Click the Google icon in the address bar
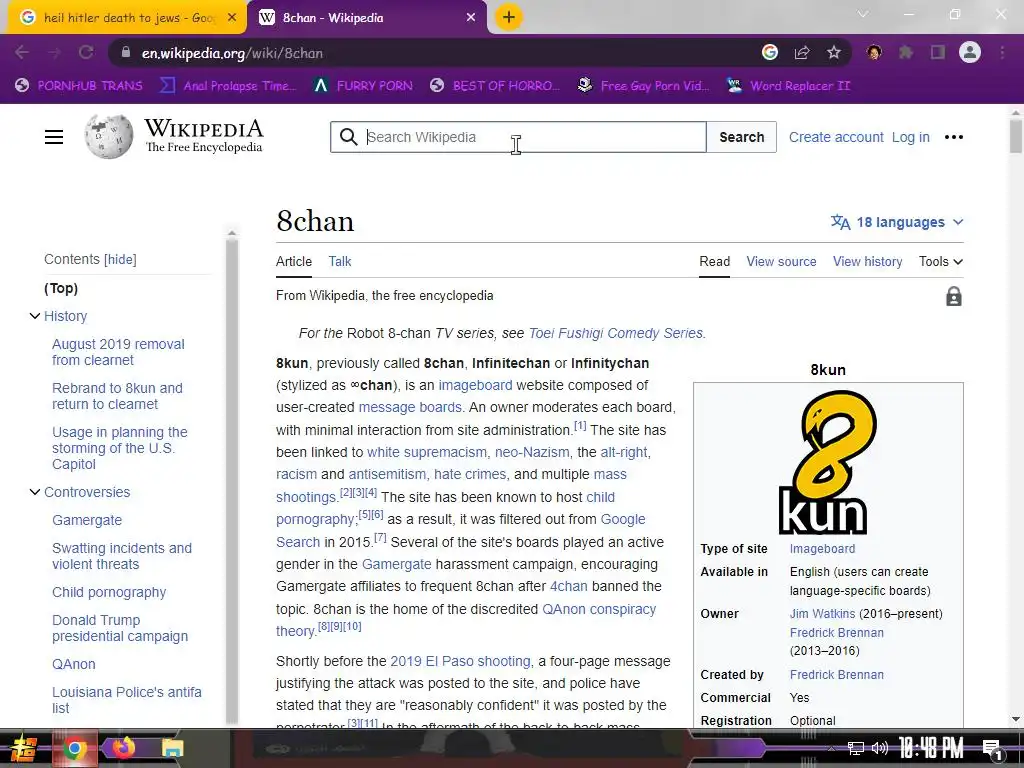The width and height of the screenshot is (1024, 768). 770,53
